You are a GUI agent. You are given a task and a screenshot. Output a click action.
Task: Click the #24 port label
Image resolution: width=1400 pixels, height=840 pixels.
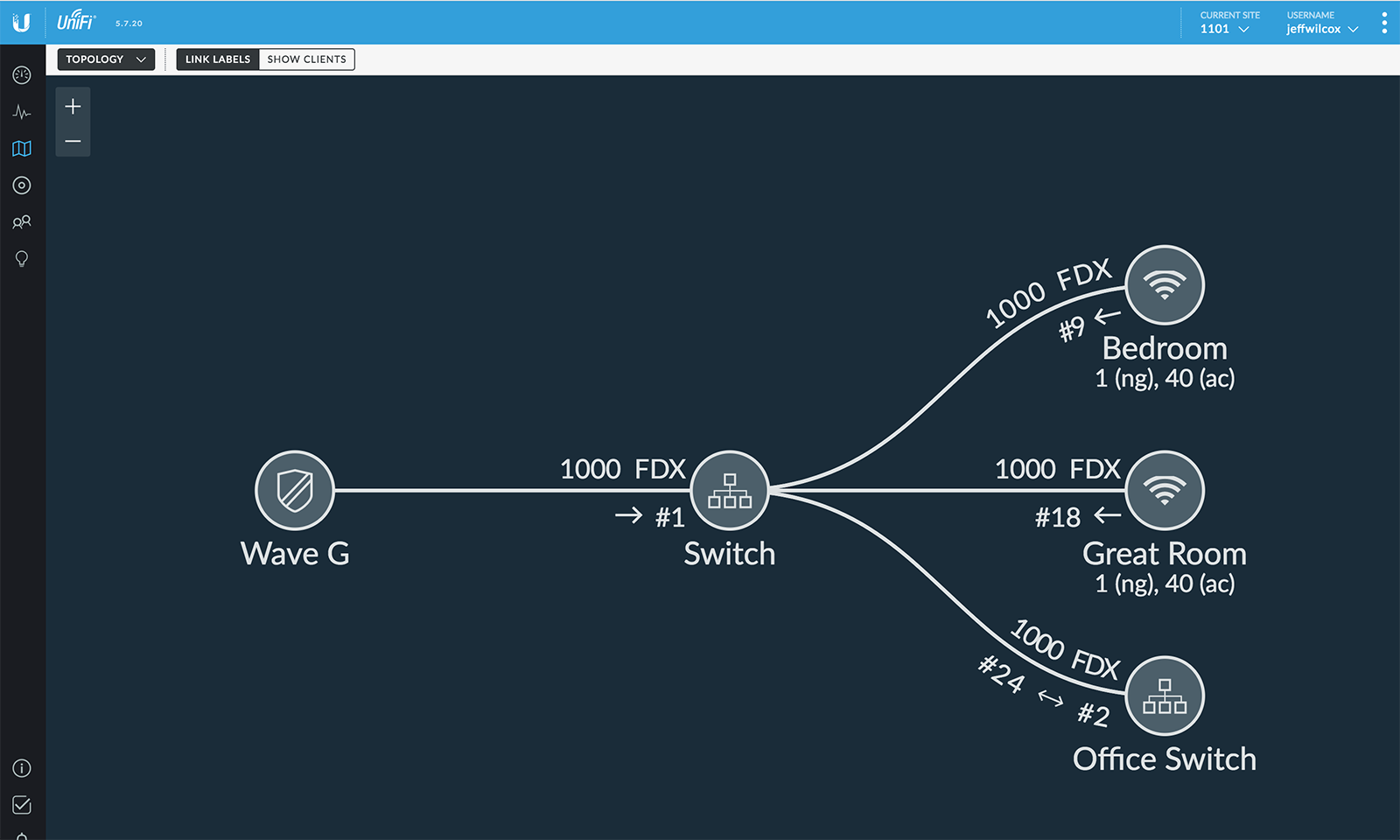tap(1001, 675)
